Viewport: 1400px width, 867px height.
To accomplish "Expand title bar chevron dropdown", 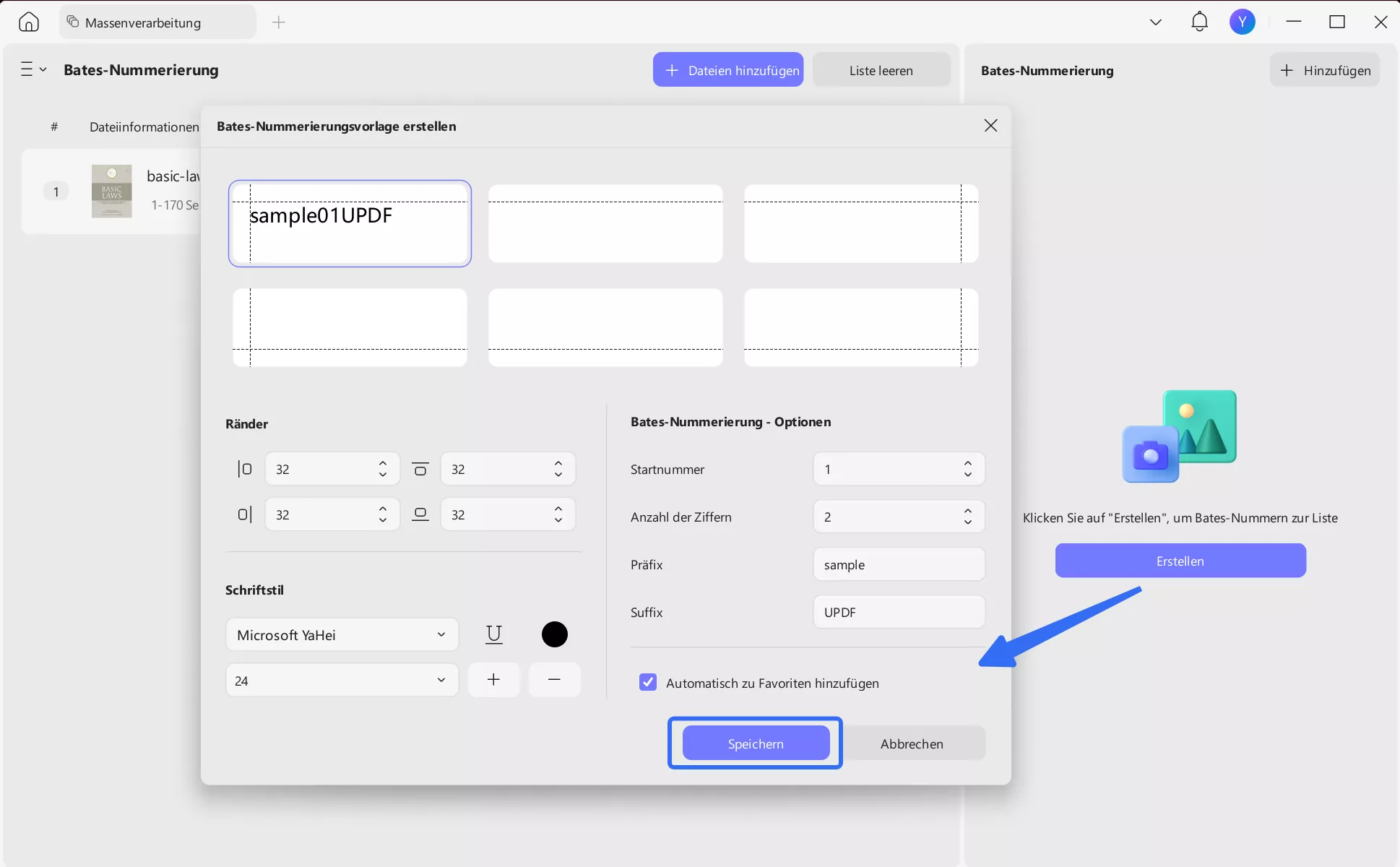I will tap(1155, 22).
